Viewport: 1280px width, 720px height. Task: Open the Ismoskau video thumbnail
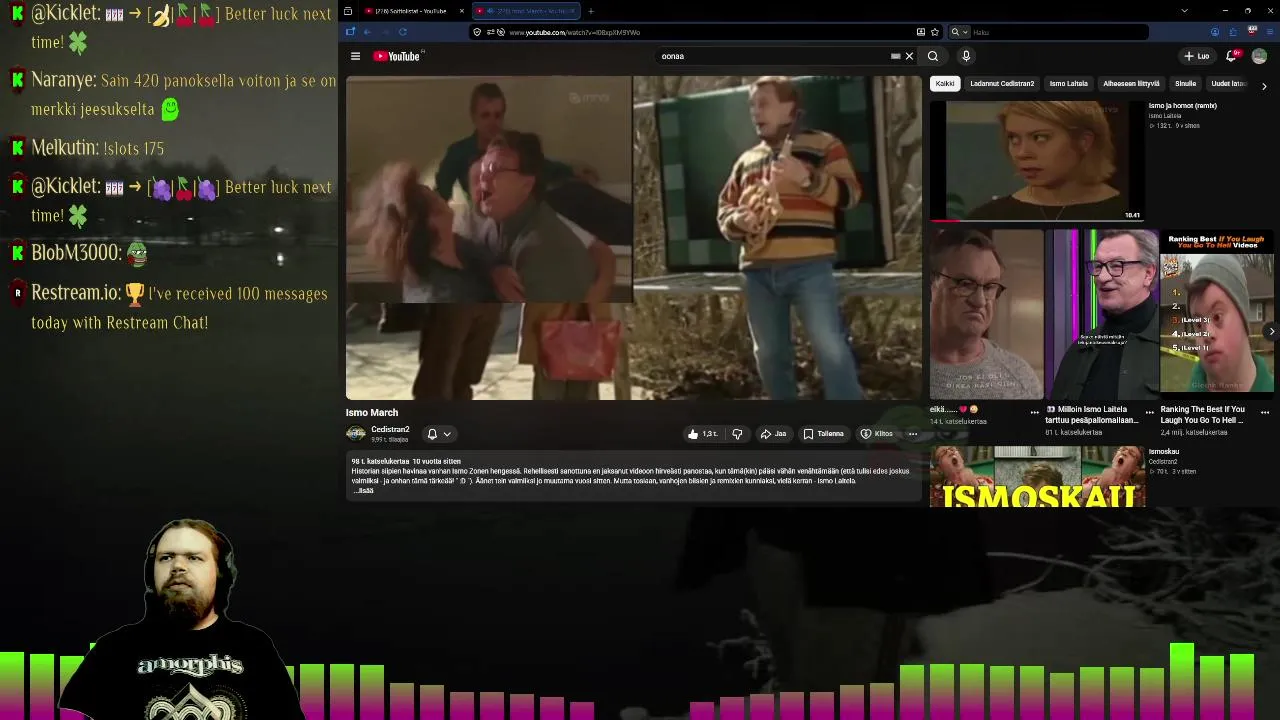(1037, 477)
